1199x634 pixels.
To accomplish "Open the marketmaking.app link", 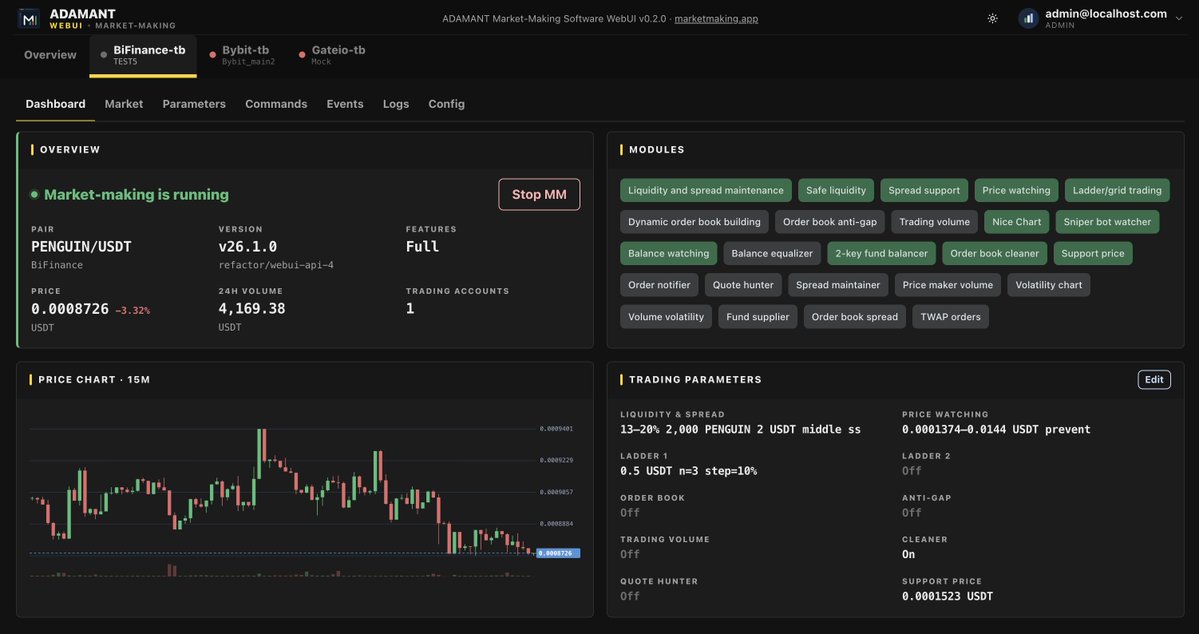I will (716, 18).
